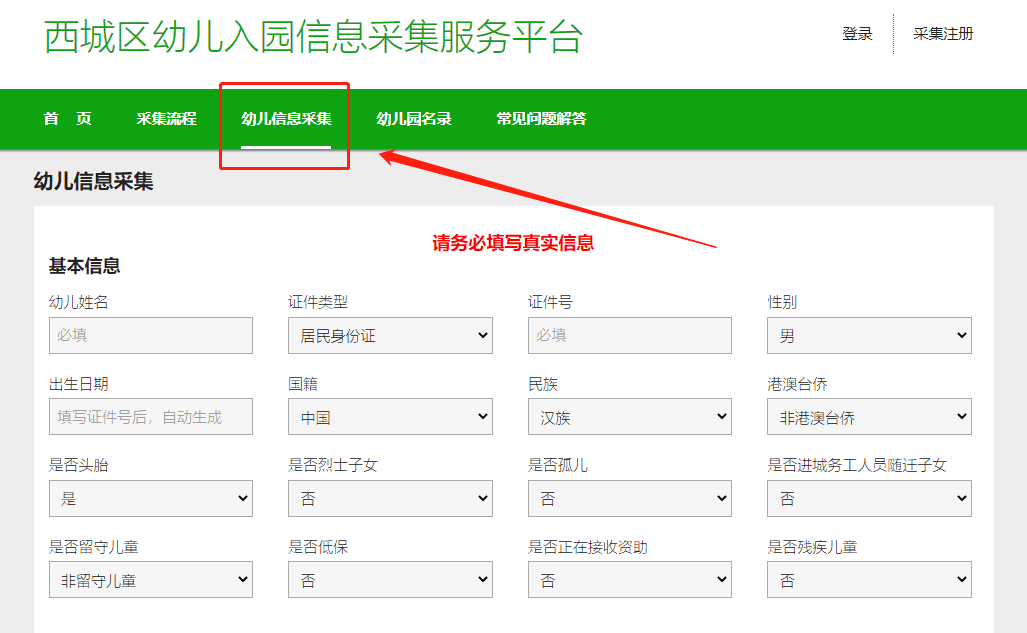The height and width of the screenshot is (633, 1027).
Task: Switch to the 幼儿园名录 tab
Action: pos(414,119)
